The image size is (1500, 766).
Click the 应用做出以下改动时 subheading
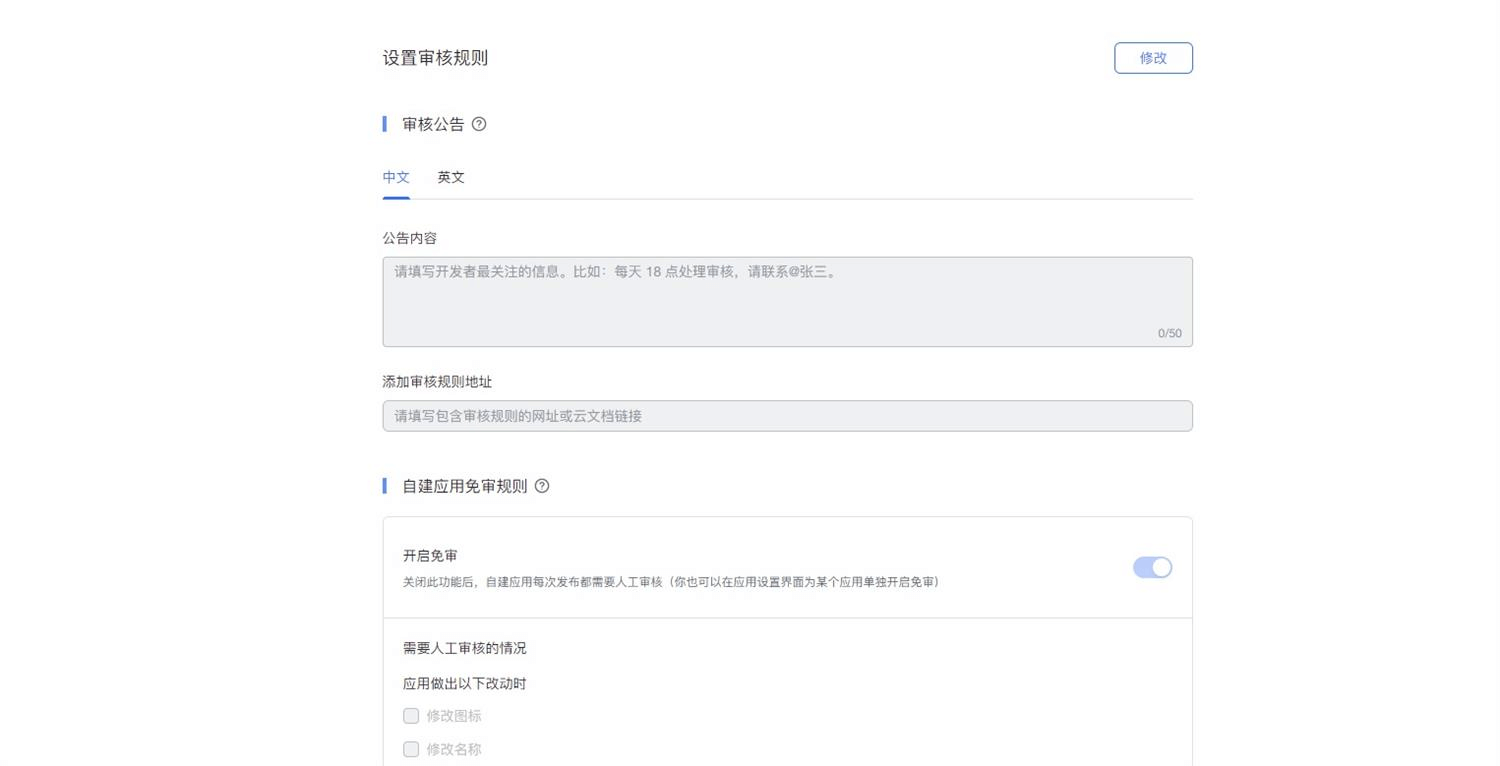coord(464,684)
